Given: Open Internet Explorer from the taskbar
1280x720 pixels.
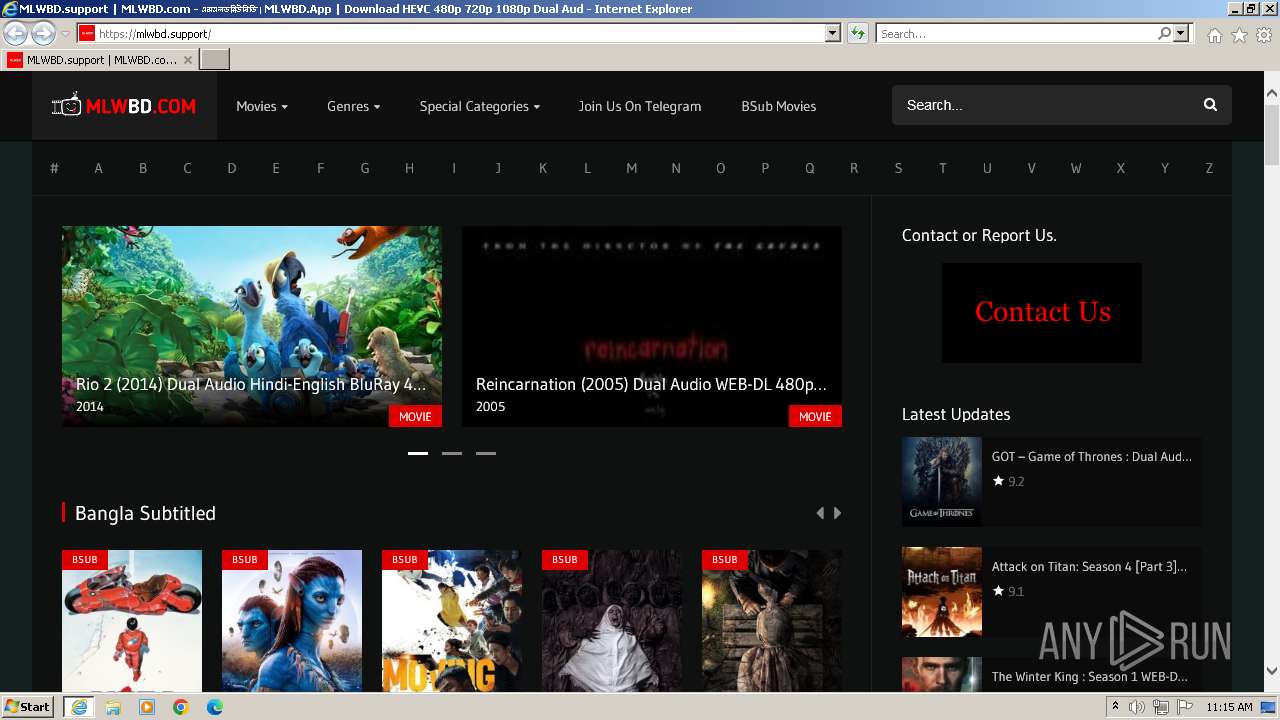Looking at the screenshot, I should [78, 707].
